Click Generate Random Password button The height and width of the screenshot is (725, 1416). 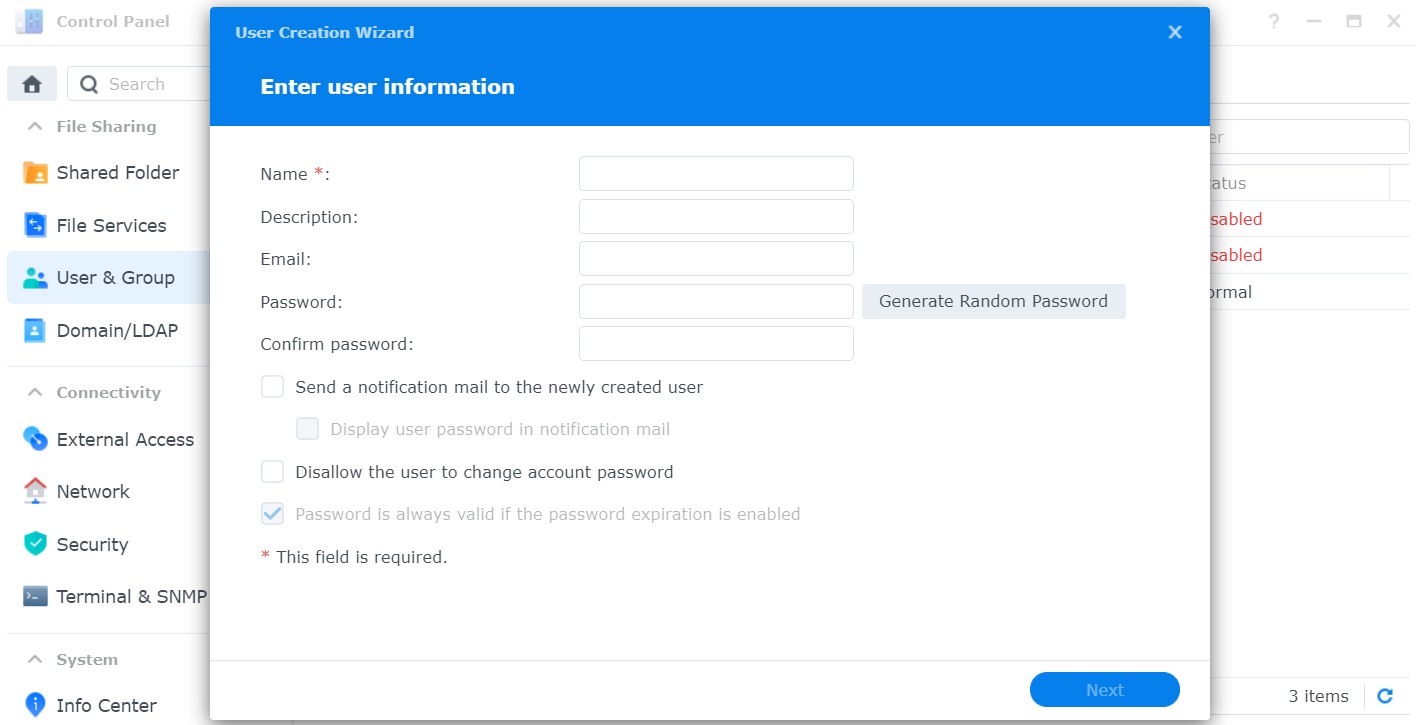click(x=993, y=301)
